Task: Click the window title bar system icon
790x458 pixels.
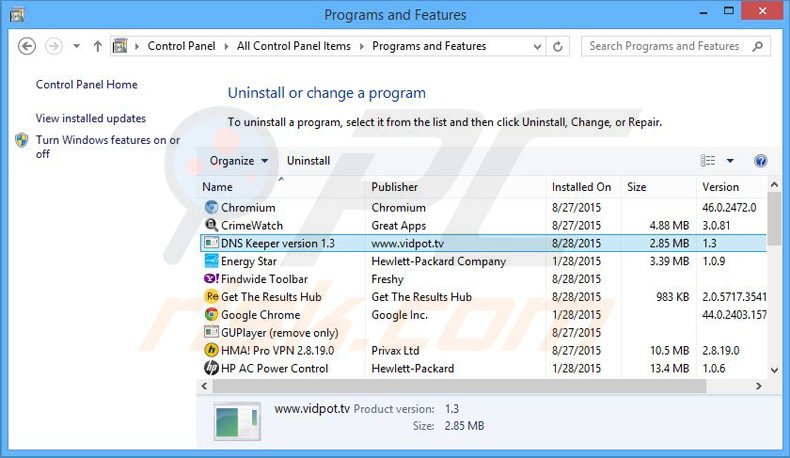Action: click(x=17, y=15)
